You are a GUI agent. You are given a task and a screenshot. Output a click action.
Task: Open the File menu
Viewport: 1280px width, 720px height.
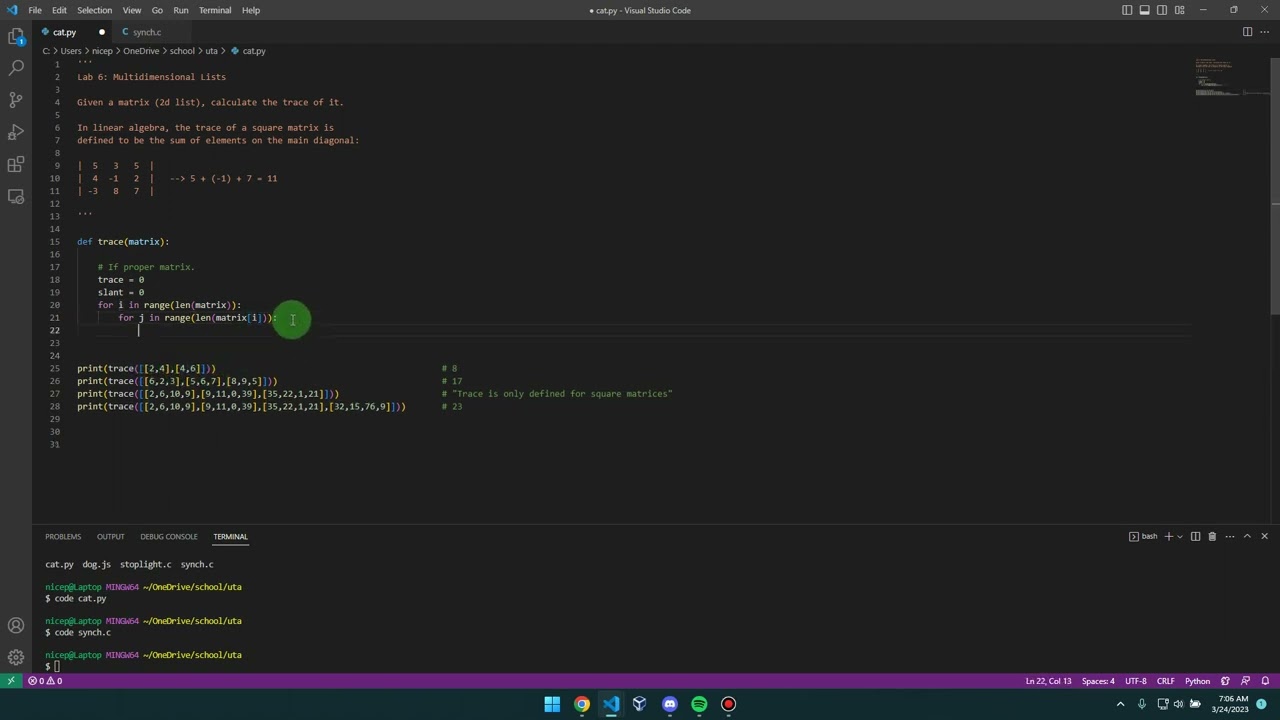35,10
